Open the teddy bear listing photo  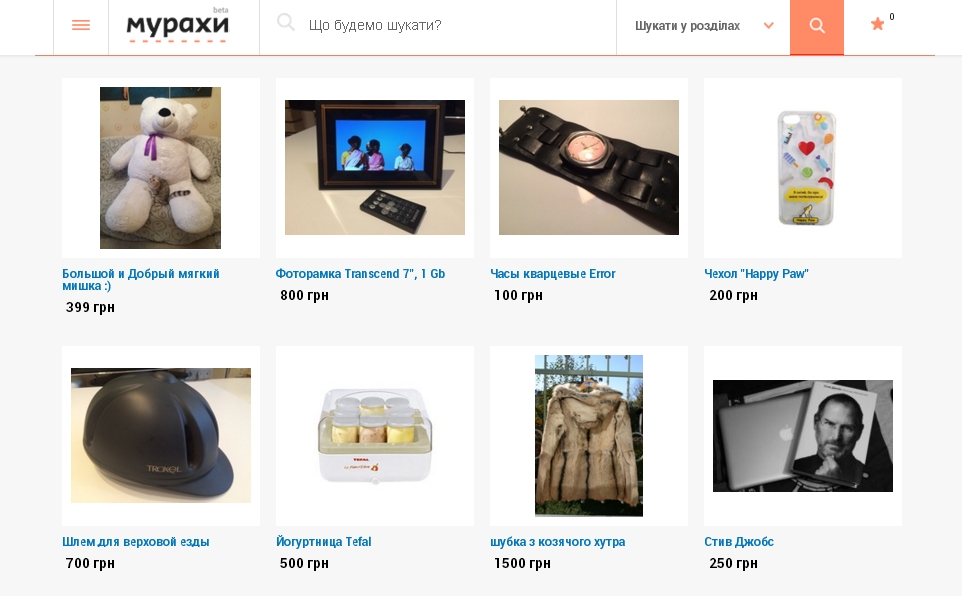[160, 168]
